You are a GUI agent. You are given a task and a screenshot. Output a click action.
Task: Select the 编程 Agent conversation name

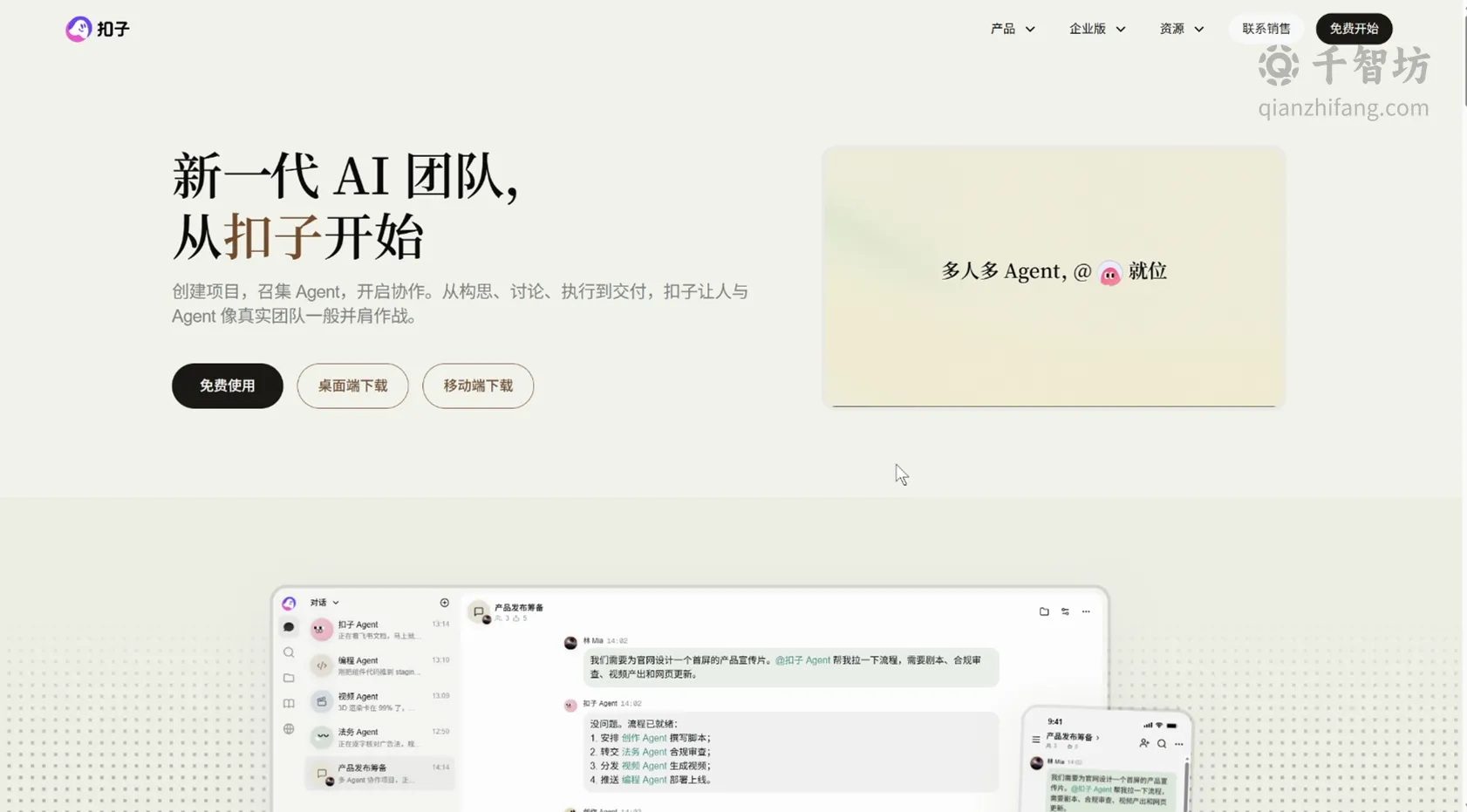[358, 660]
